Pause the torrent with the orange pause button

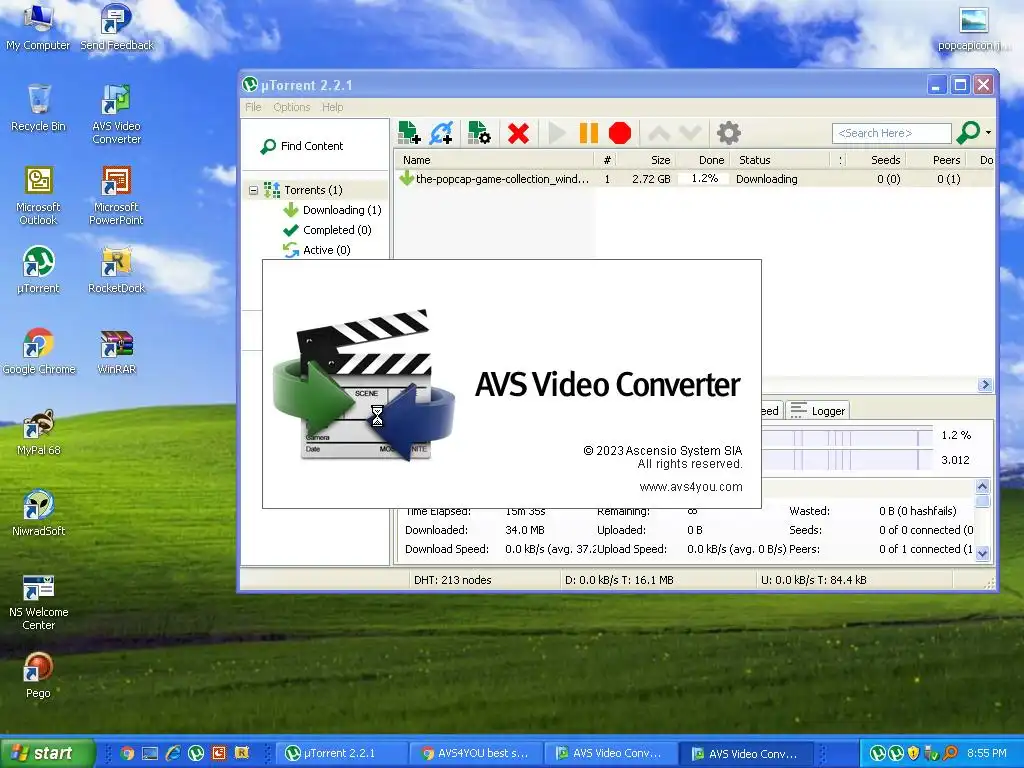pos(588,133)
